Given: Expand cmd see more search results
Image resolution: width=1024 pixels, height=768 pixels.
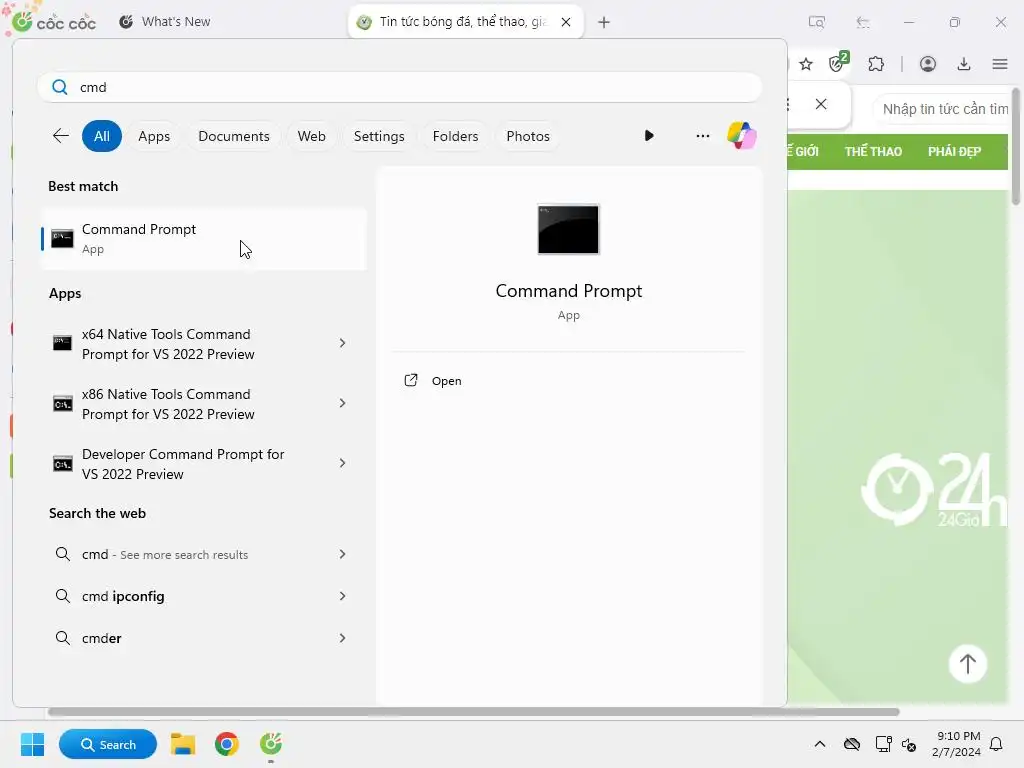Looking at the screenshot, I should tap(342, 554).
